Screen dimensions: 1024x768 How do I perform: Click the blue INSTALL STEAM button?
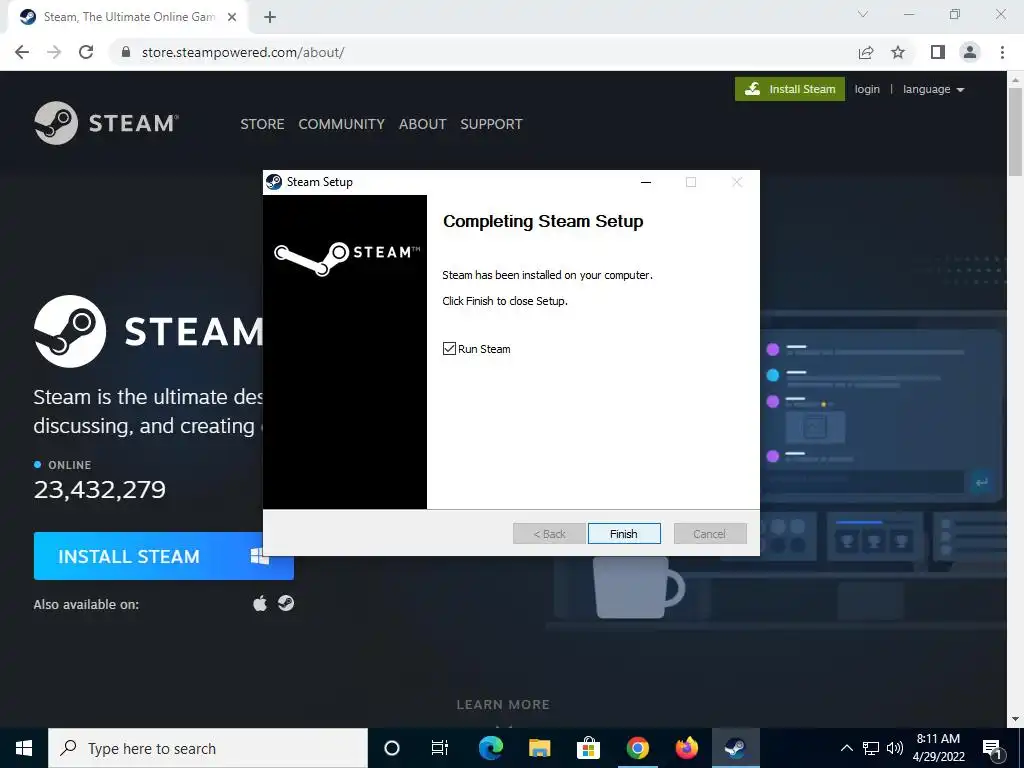(x=163, y=556)
